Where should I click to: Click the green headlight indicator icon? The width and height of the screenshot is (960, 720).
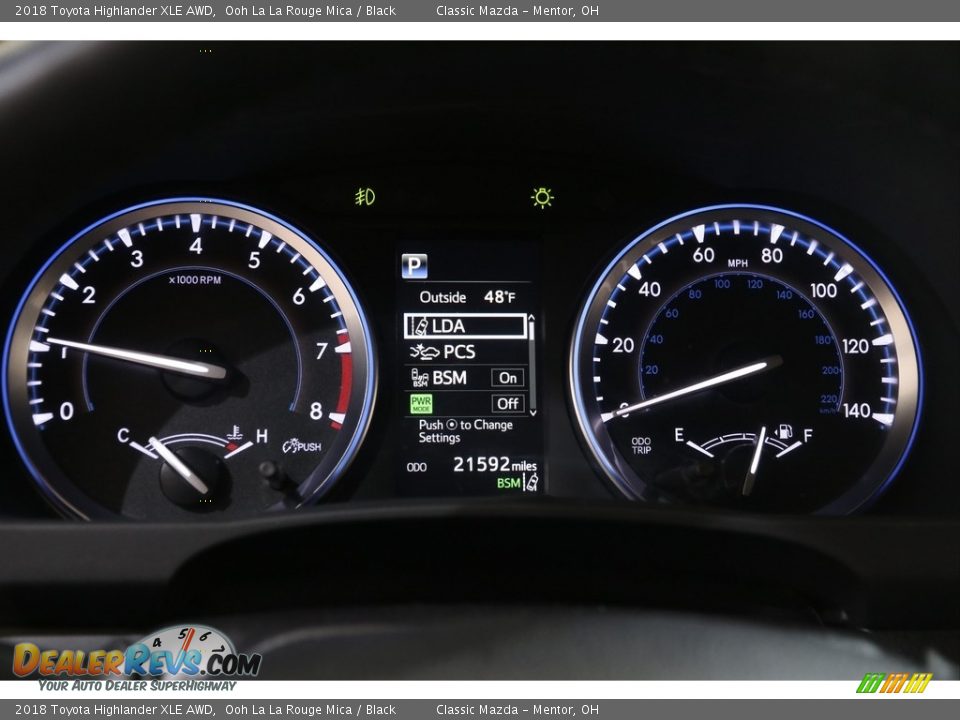pyautogui.click(x=542, y=197)
